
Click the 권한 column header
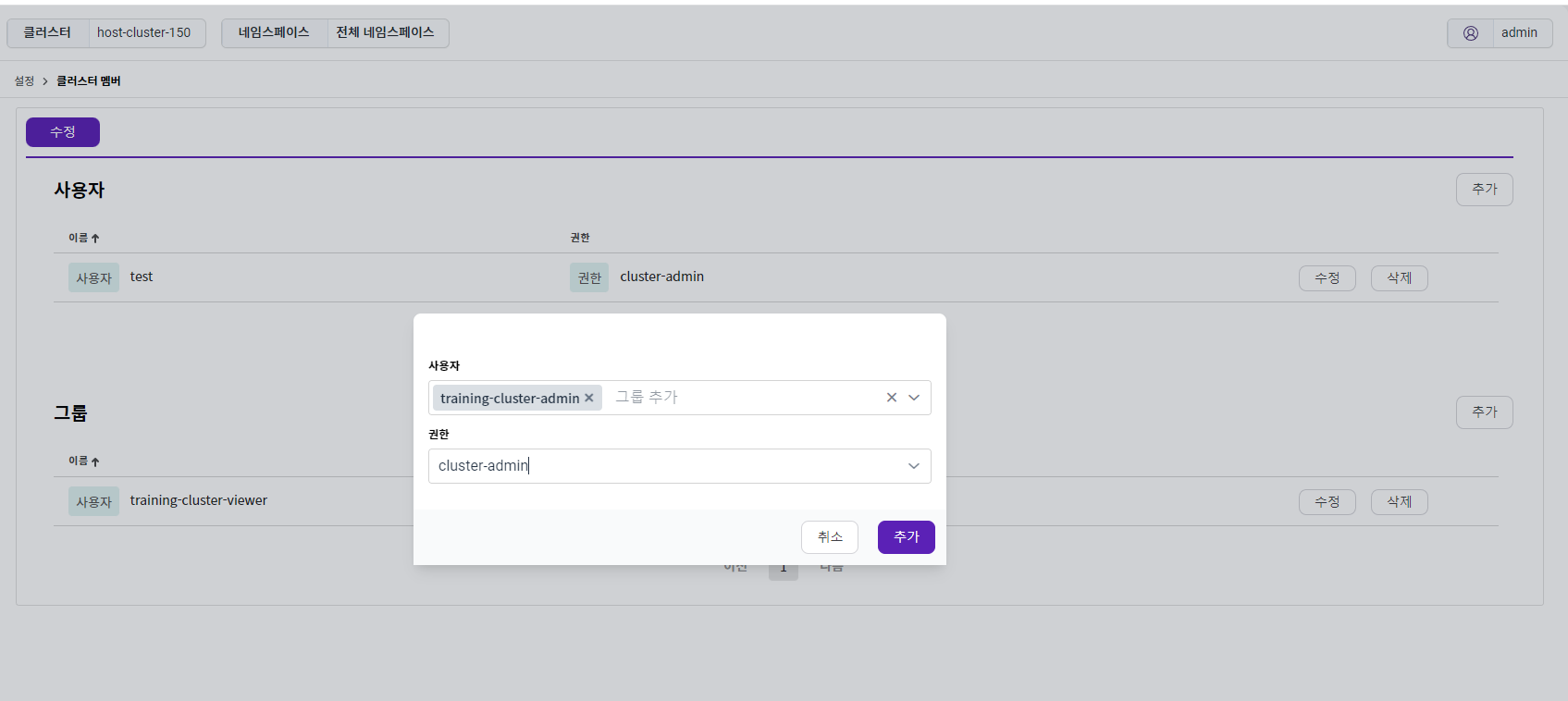[580, 239]
